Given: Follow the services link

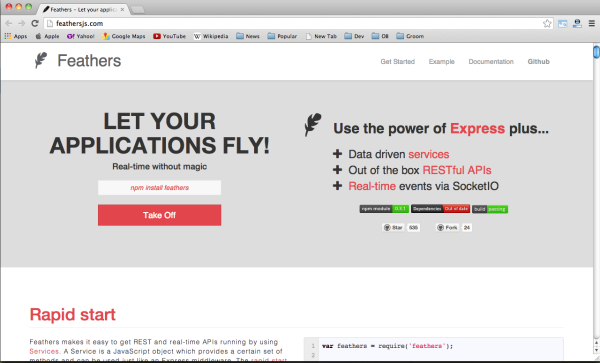Looking at the screenshot, I should 429,154.
